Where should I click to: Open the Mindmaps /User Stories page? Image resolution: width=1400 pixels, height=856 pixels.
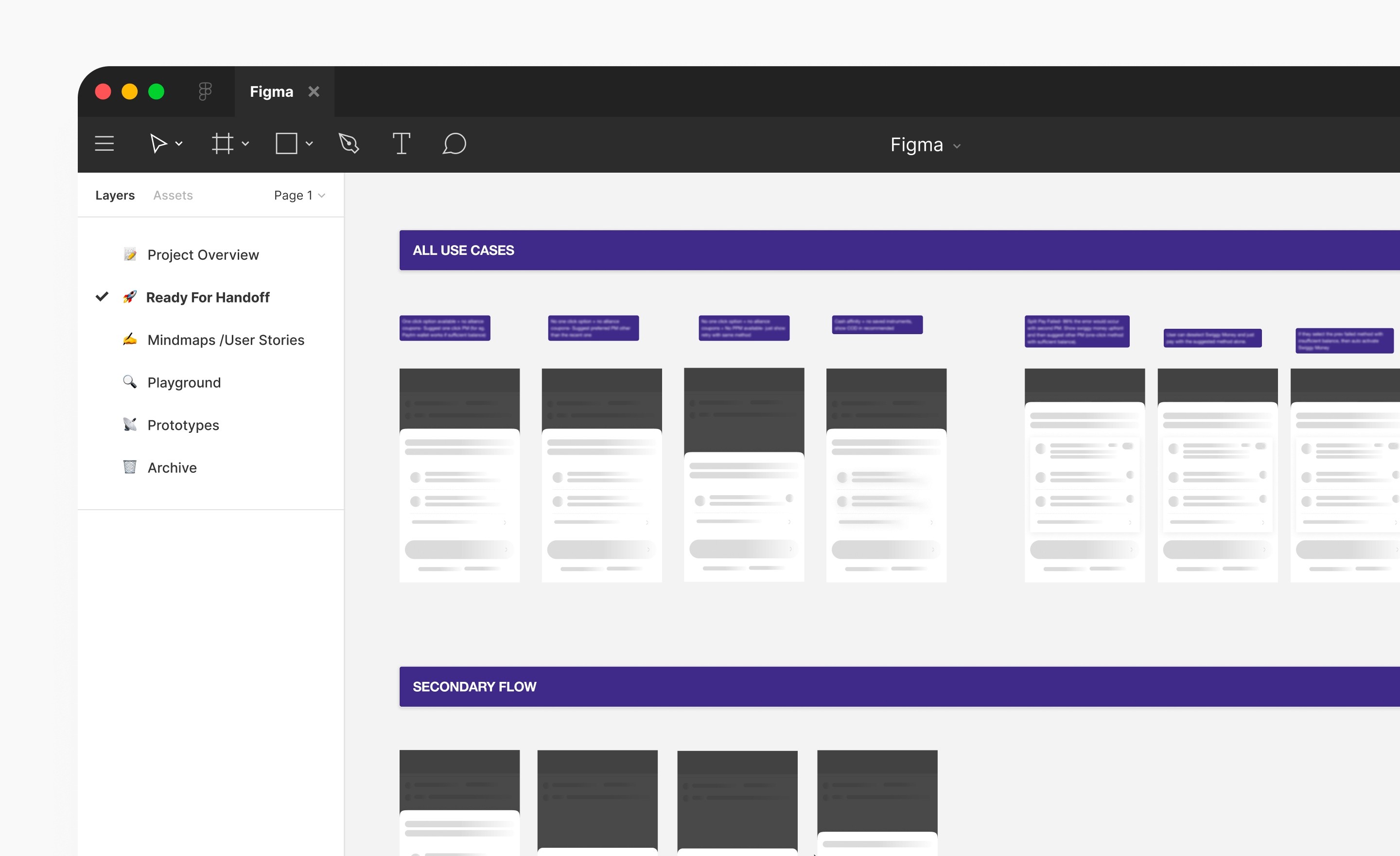point(226,340)
